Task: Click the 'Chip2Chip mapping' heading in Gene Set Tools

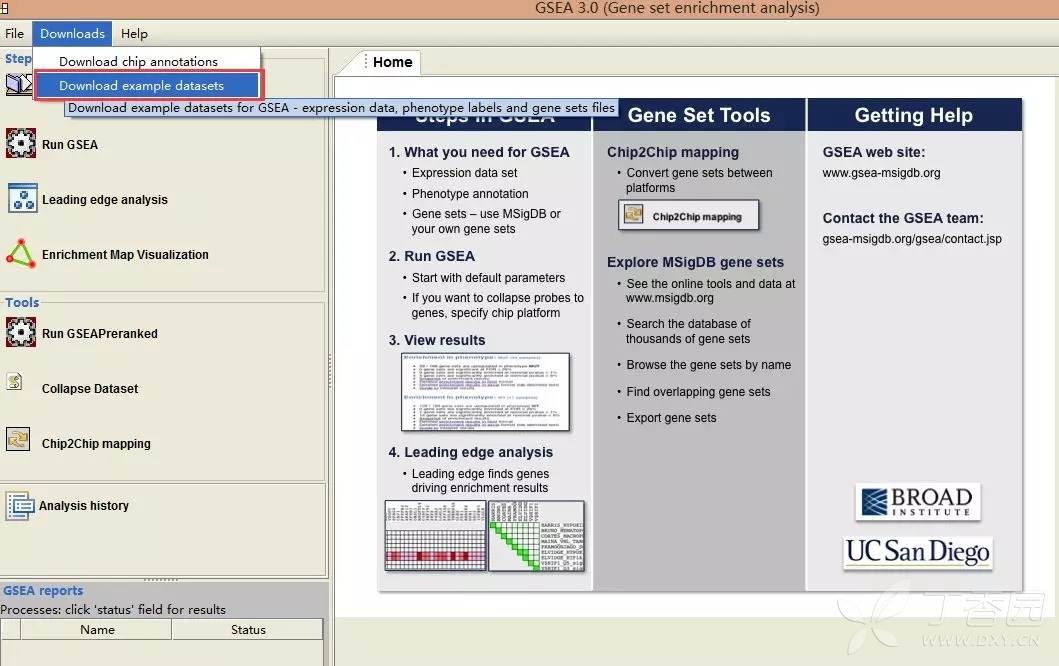Action: (673, 152)
